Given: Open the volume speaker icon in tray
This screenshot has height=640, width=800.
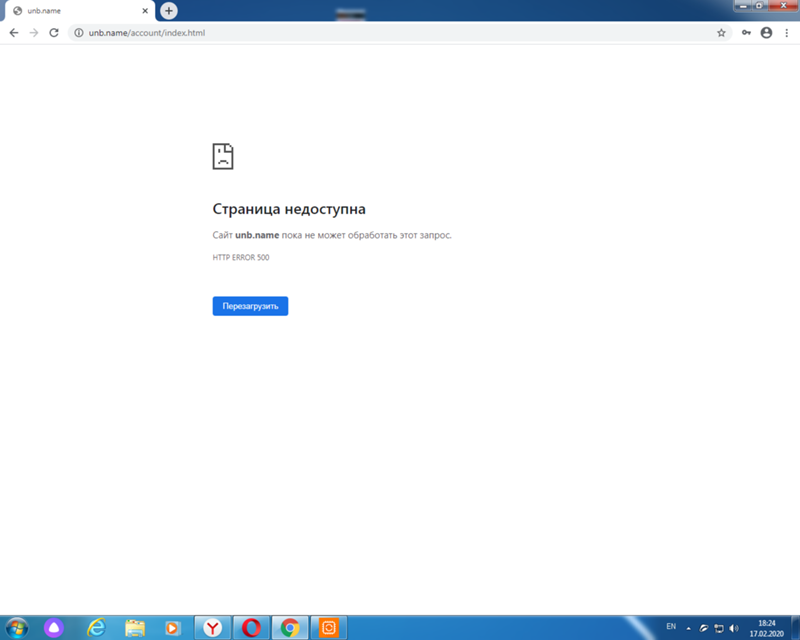Looking at the screenshot, I should click(734, 628).
